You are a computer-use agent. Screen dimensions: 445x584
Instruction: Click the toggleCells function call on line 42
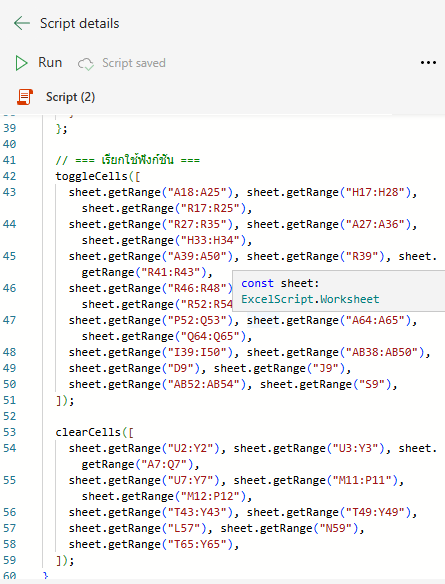tap(92, 176)
